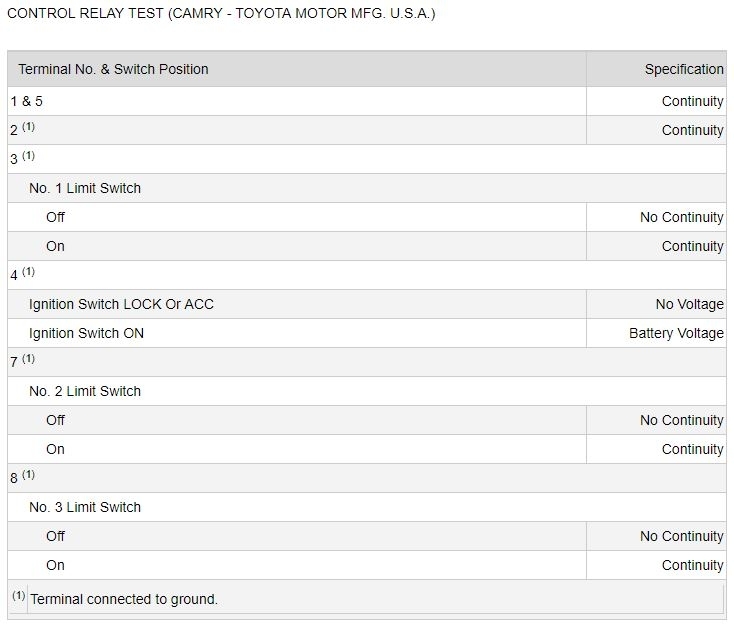This screenshot has height=624, width=734.
Task: Click the footnote marker beside terminal 7
Action: click(x=28, y=359)
